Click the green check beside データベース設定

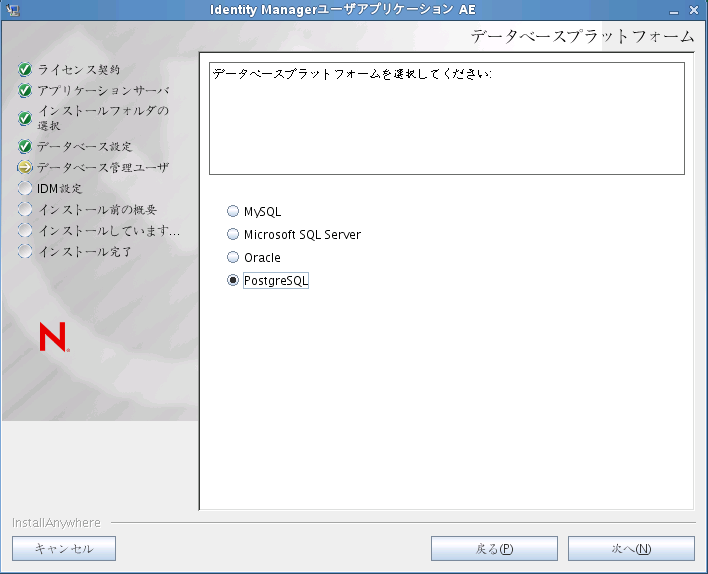click(x=25, y=146)
